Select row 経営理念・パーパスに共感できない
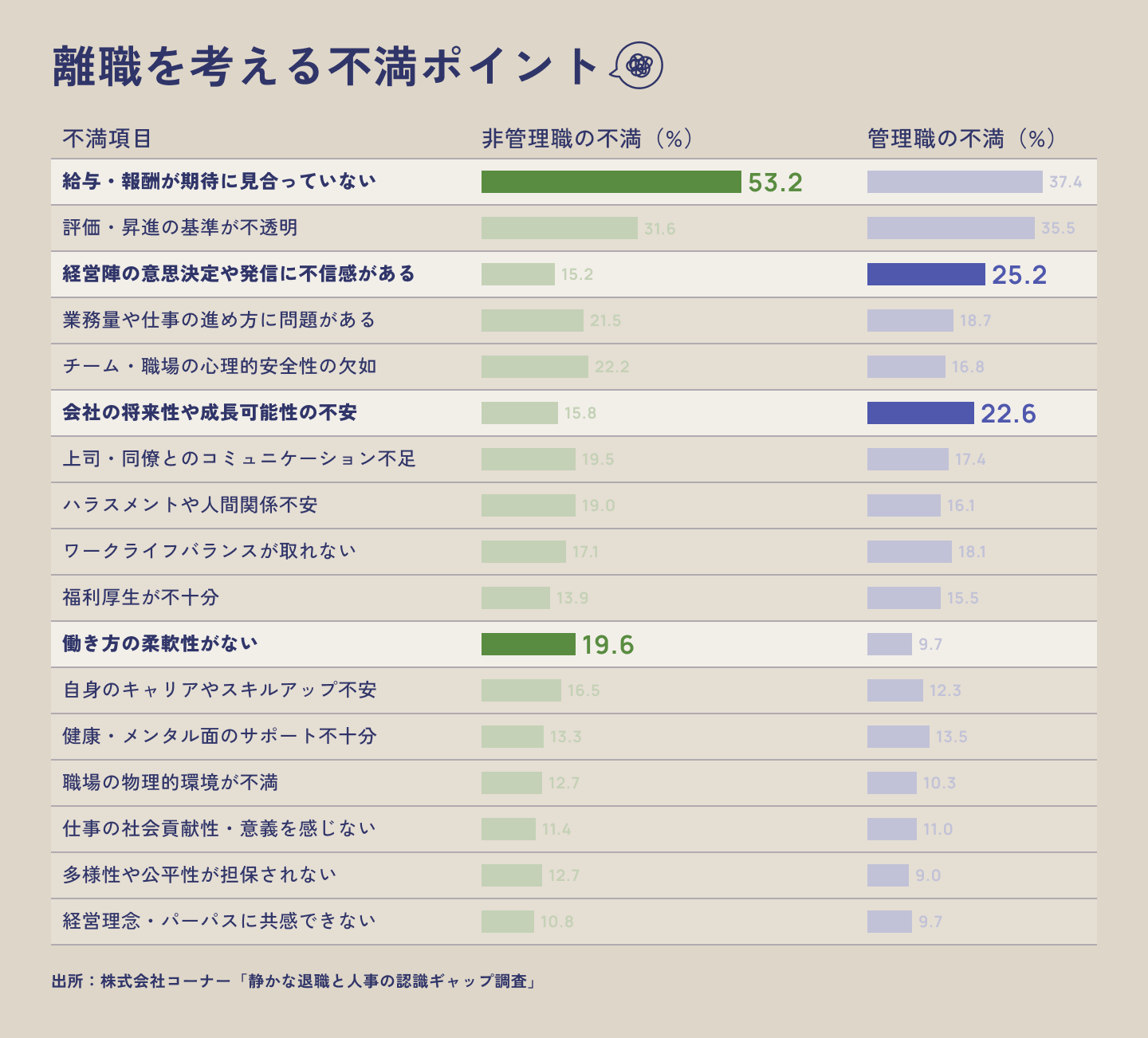Screen dimensions: 1148x1038 point(574,922)
